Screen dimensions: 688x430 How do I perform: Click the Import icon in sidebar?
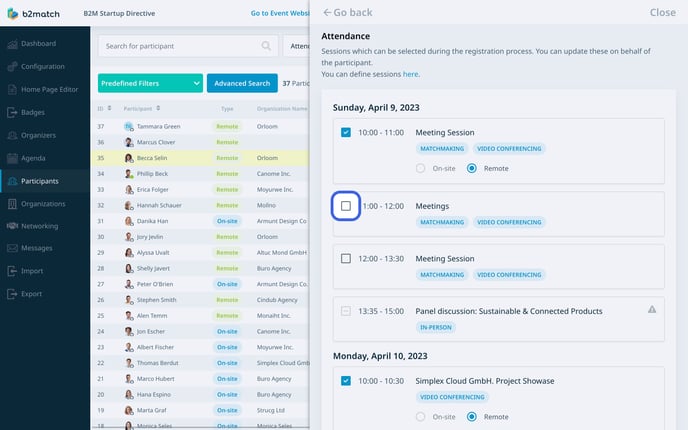click(x=12, y=271)
